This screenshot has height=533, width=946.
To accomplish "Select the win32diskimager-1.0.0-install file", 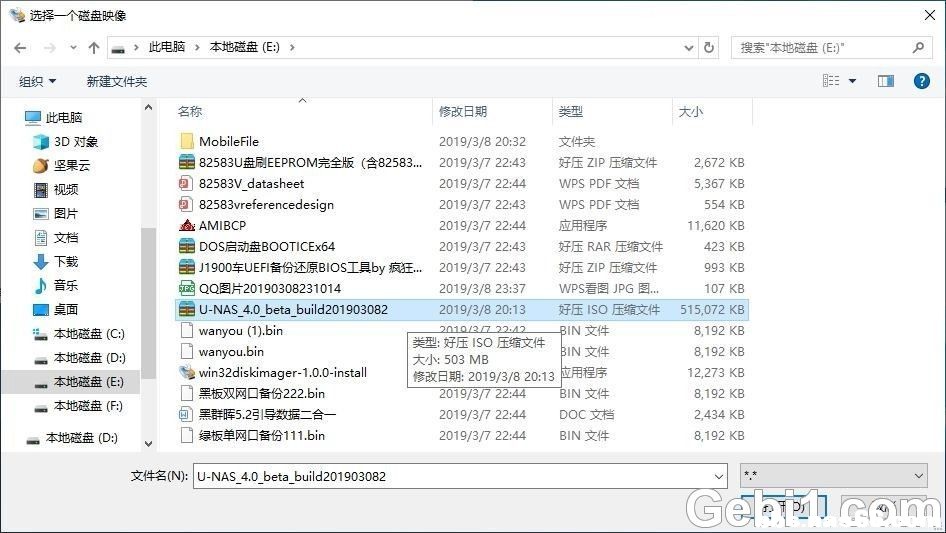I will tap(282, 372).
